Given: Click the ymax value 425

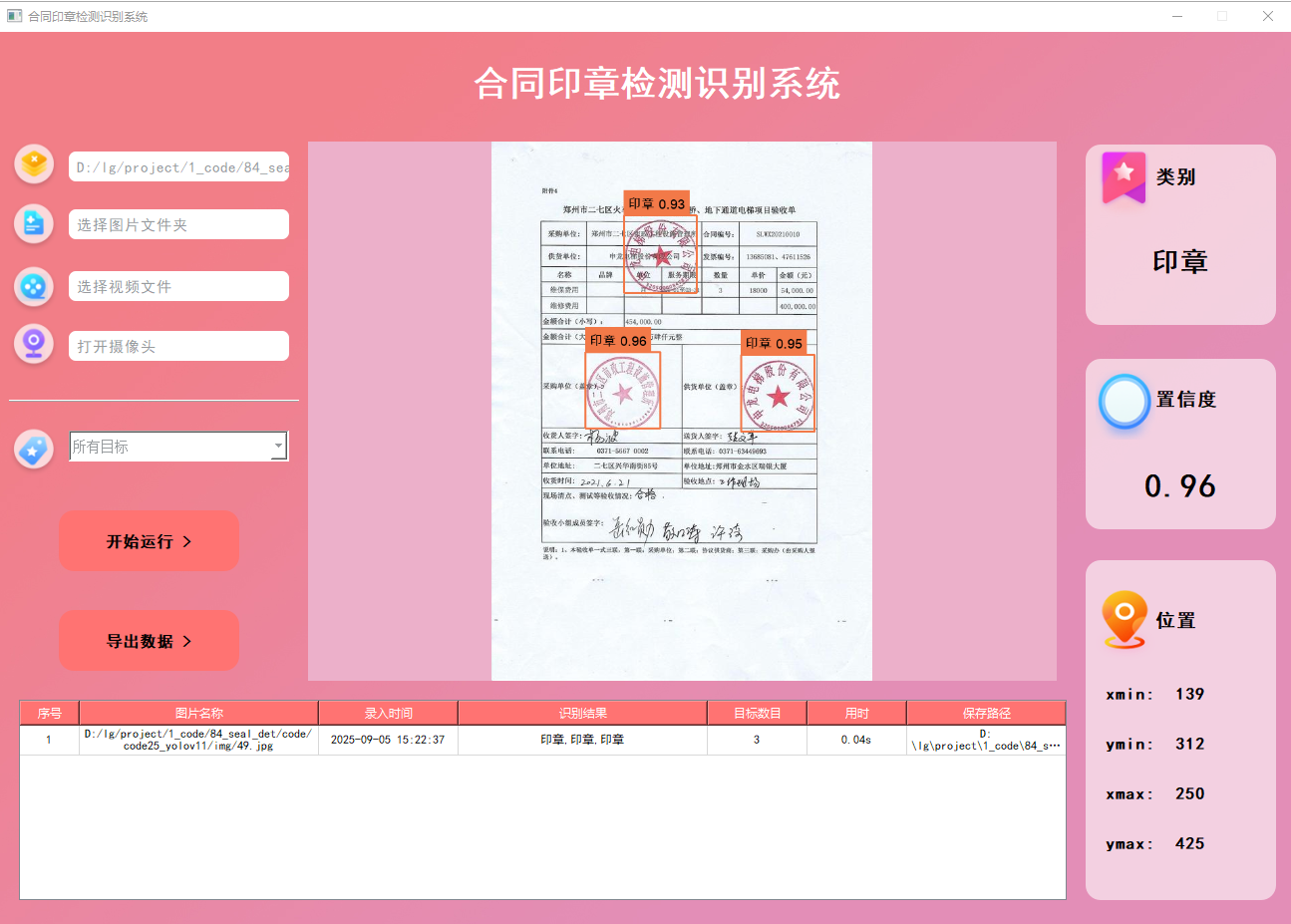Looking at the screenshot, I should tap(1189, 843).
